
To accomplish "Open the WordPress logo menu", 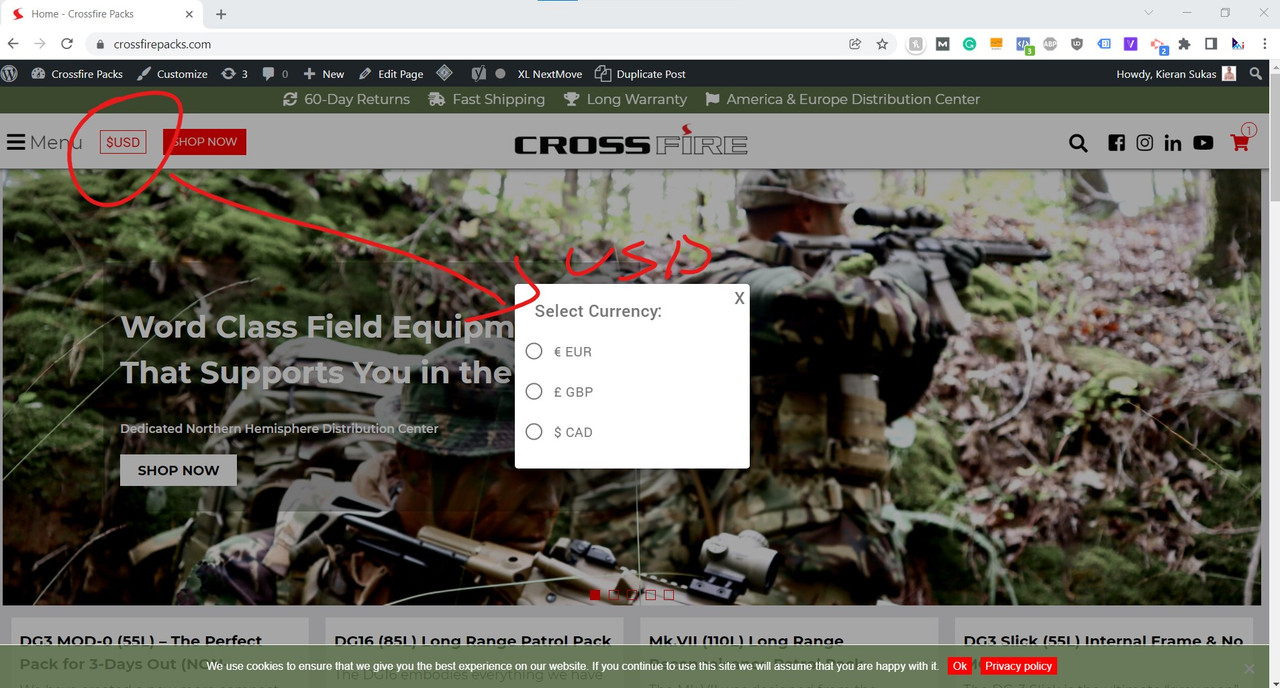I will (10, 74).
